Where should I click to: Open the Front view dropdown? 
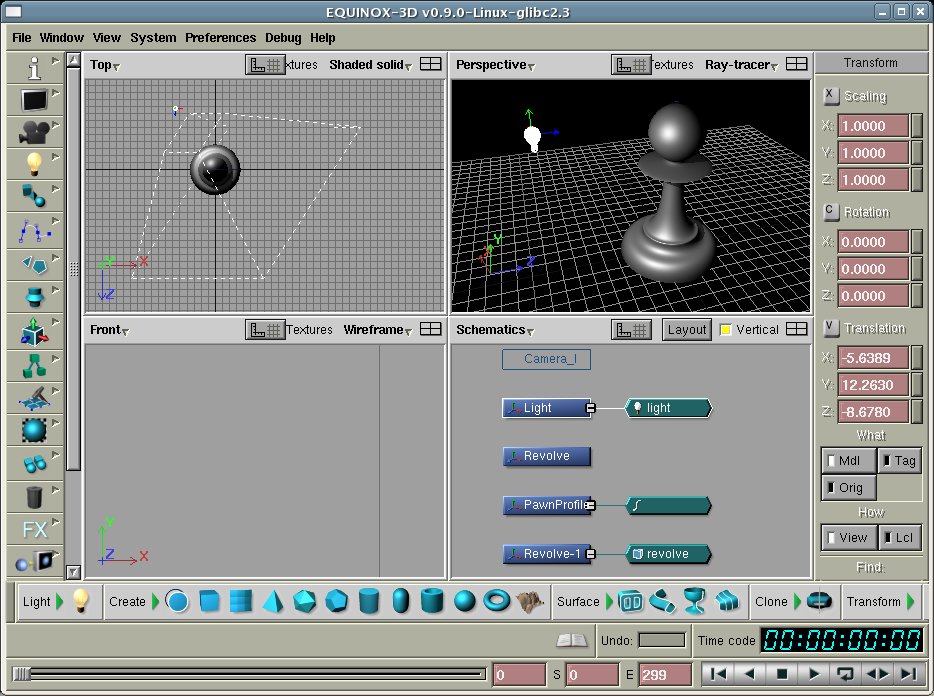(110, 330)
